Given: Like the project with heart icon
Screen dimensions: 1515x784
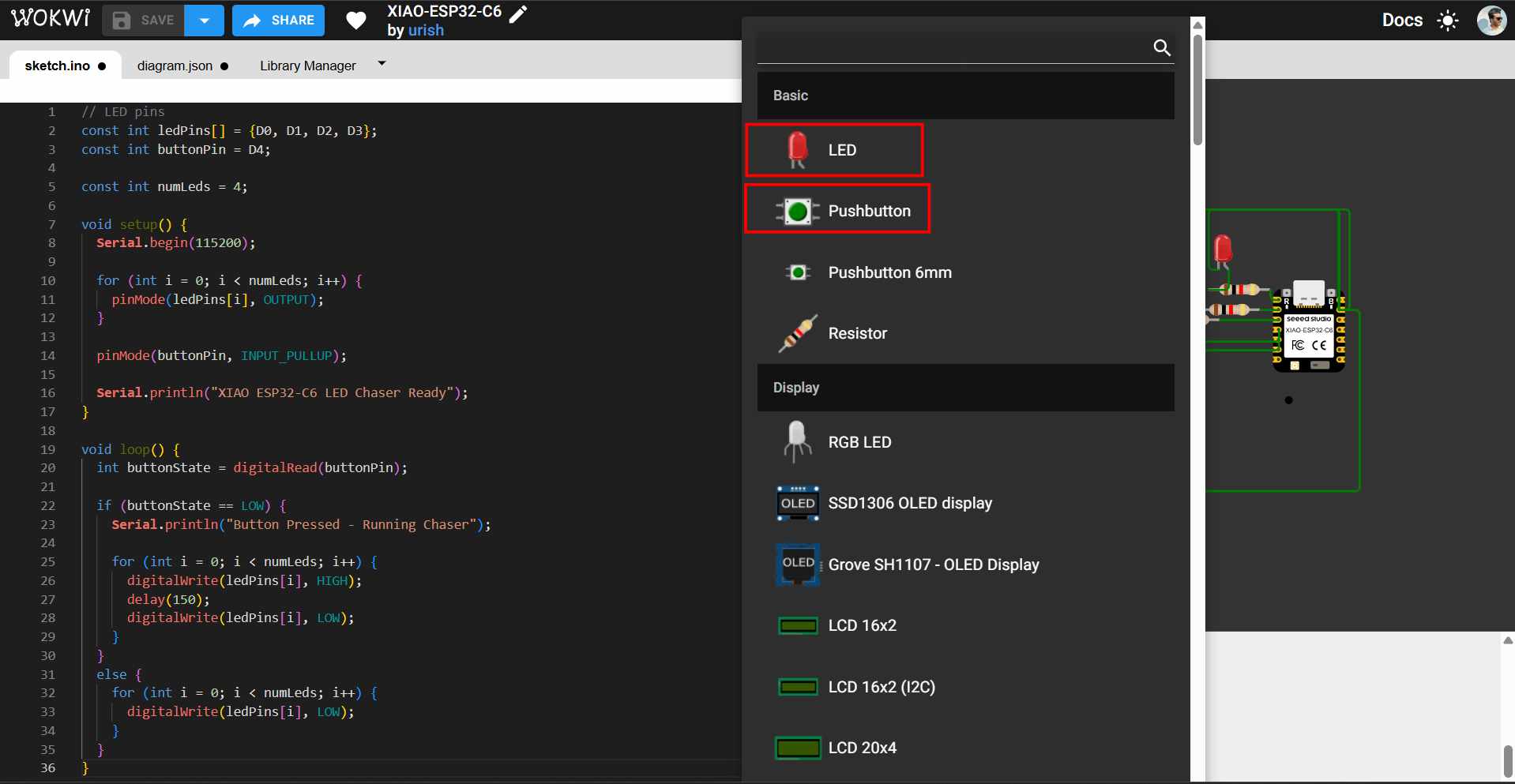Looking at the screenshot, I should (x=356, y=21).
